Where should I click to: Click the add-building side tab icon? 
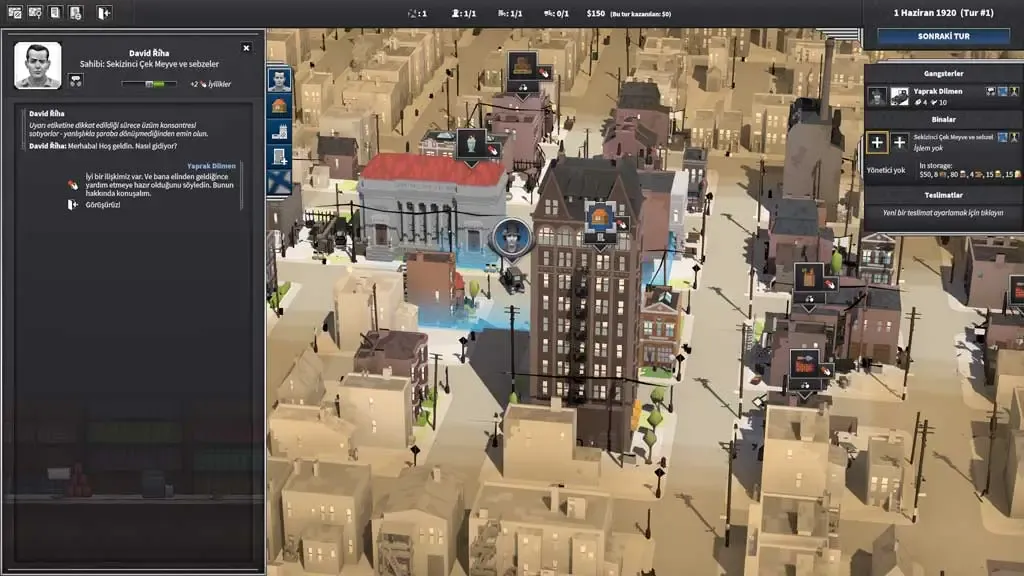click(279, 156)
